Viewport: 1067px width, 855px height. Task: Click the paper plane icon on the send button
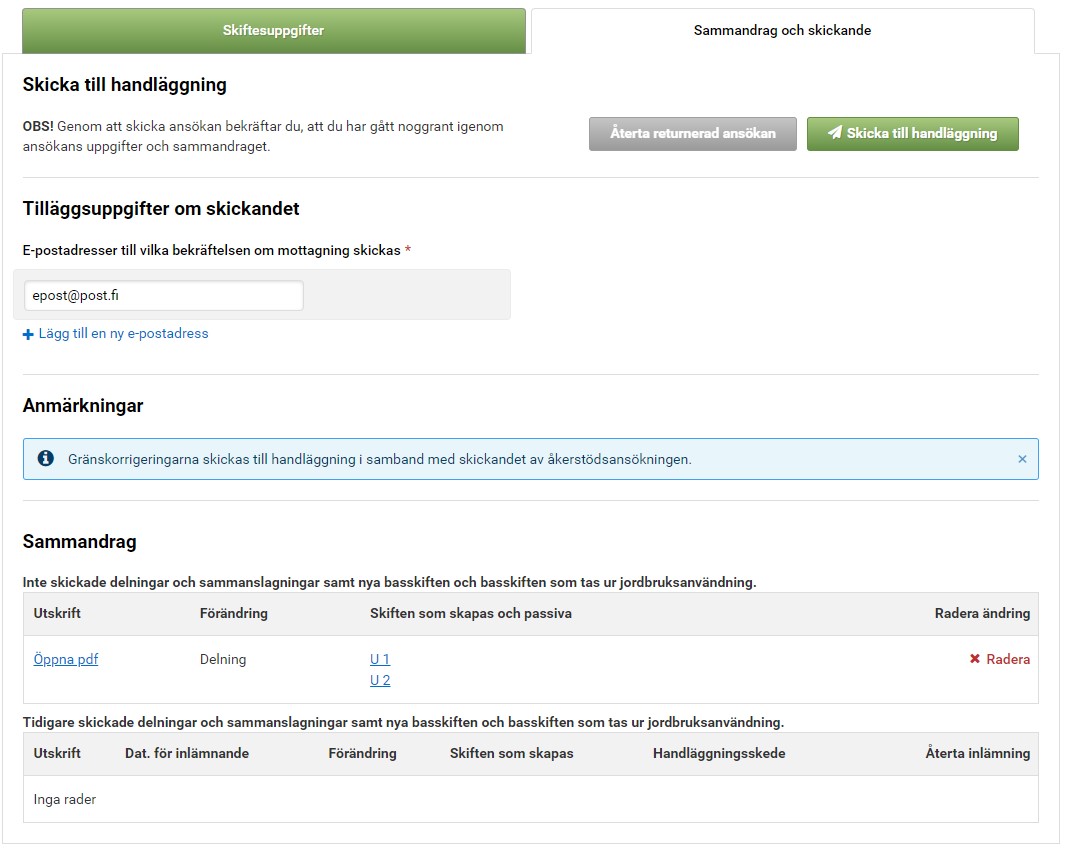click(834, 134)
